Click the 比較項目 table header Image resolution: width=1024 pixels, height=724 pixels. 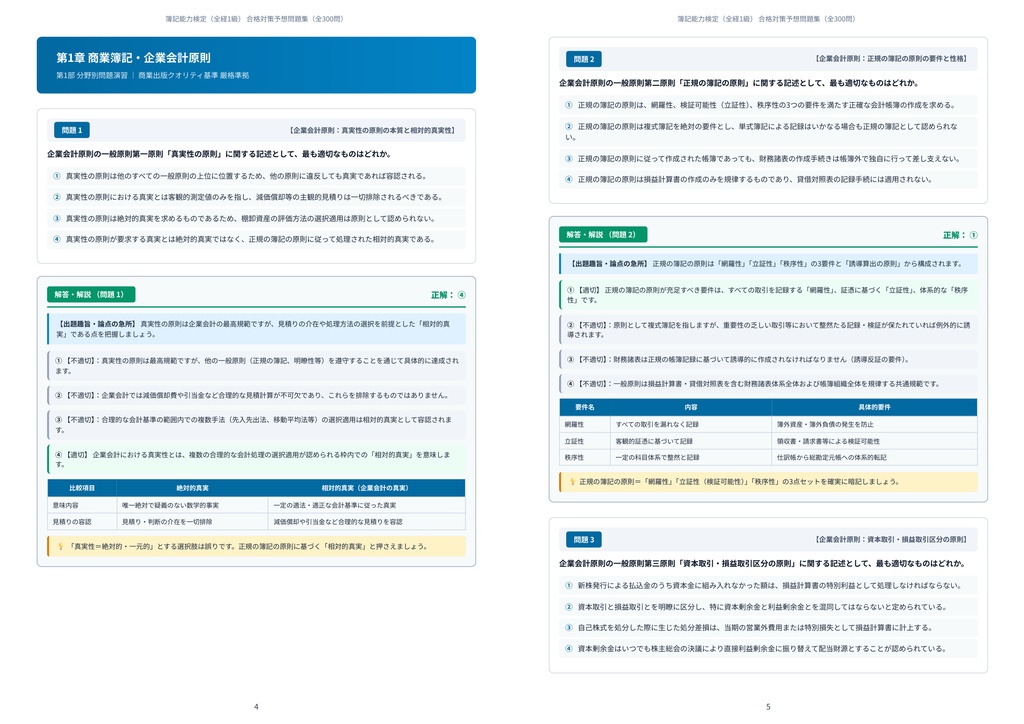(82, 488)
